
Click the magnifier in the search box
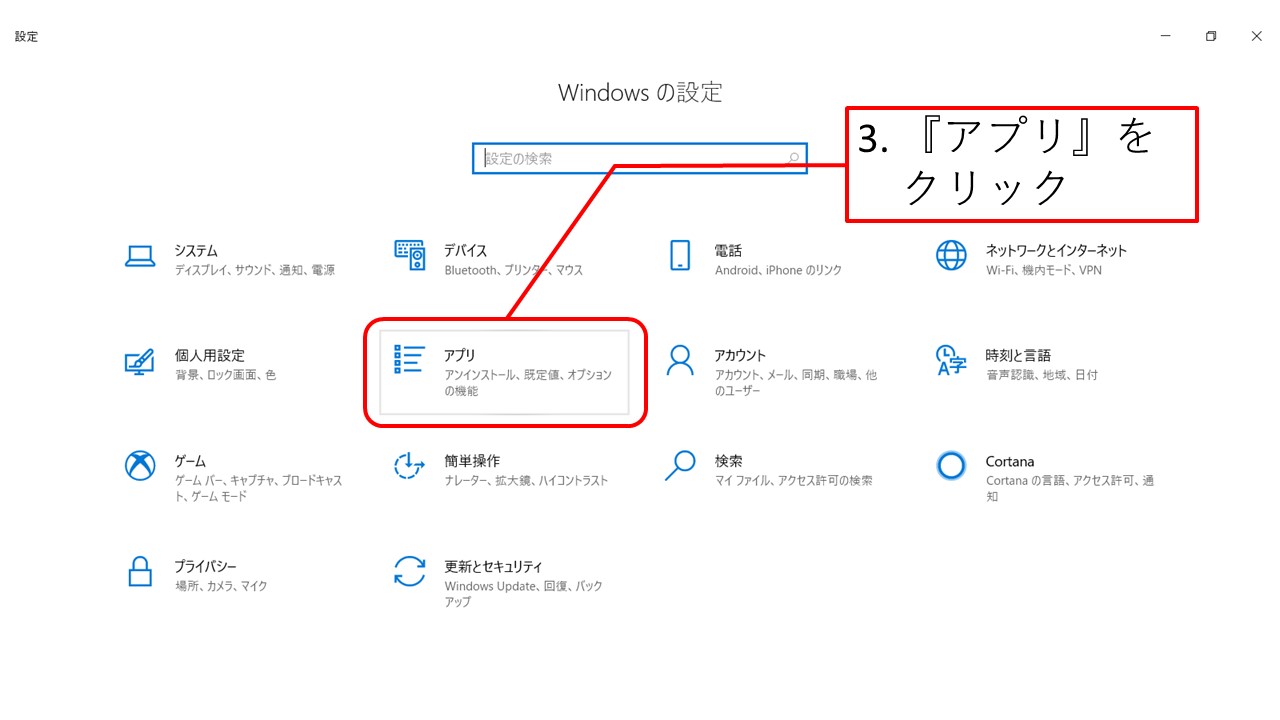(794, 158)
